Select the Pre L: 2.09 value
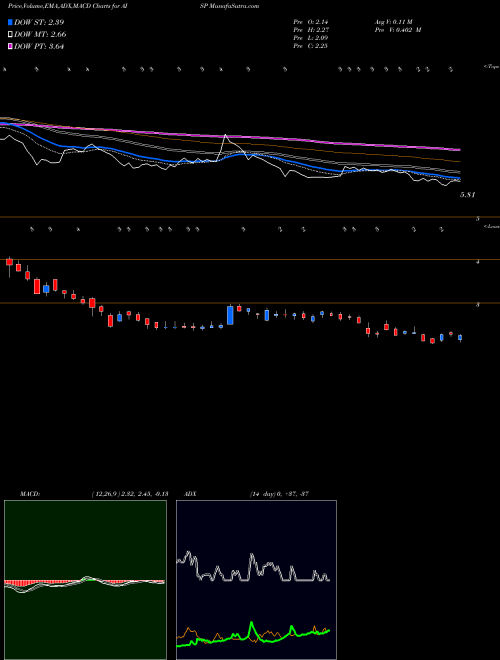Screen dimensions: 500x660 (311, 38)
